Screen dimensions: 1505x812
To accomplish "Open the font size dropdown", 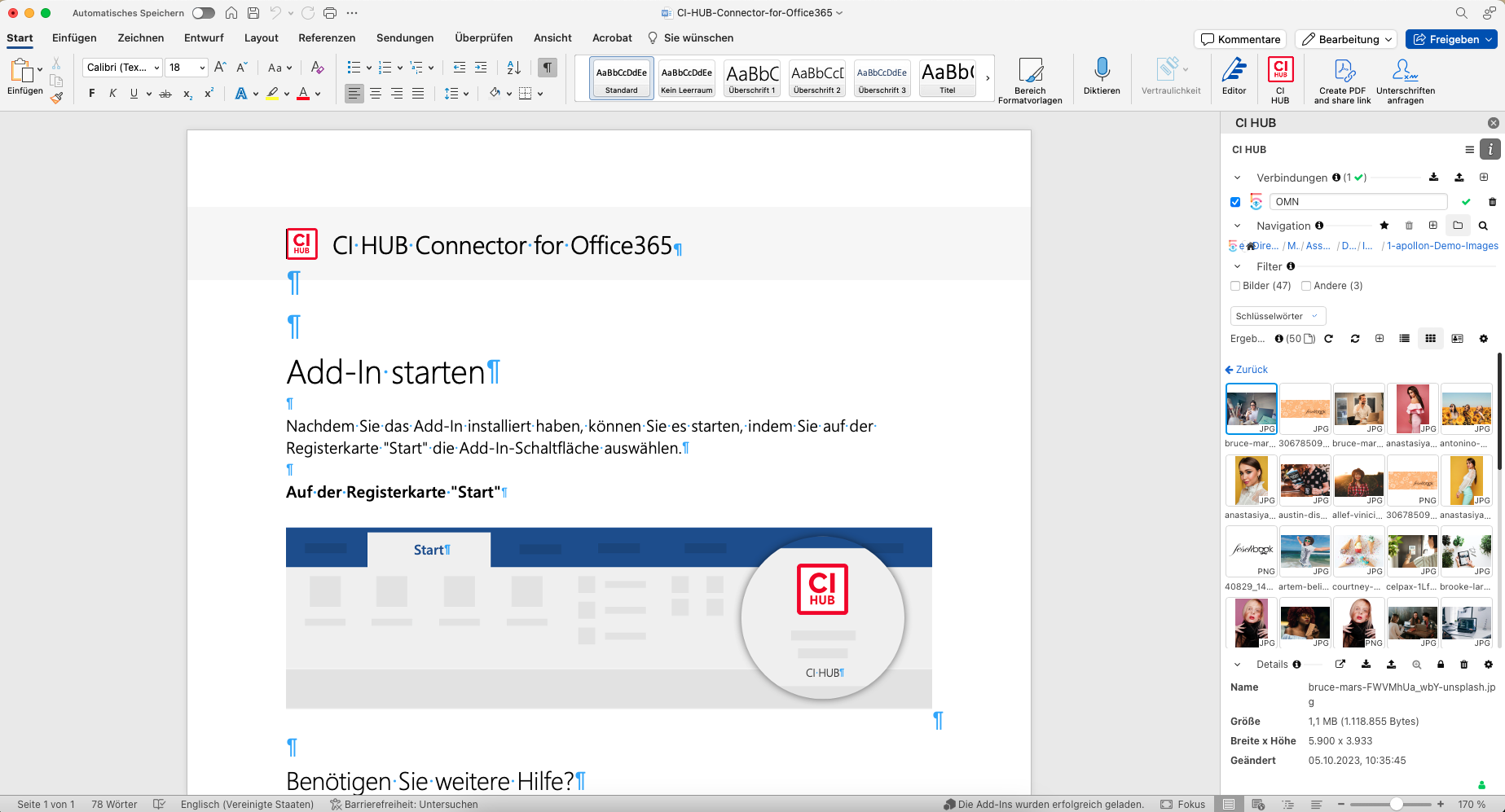I will (x=202, y=68).
